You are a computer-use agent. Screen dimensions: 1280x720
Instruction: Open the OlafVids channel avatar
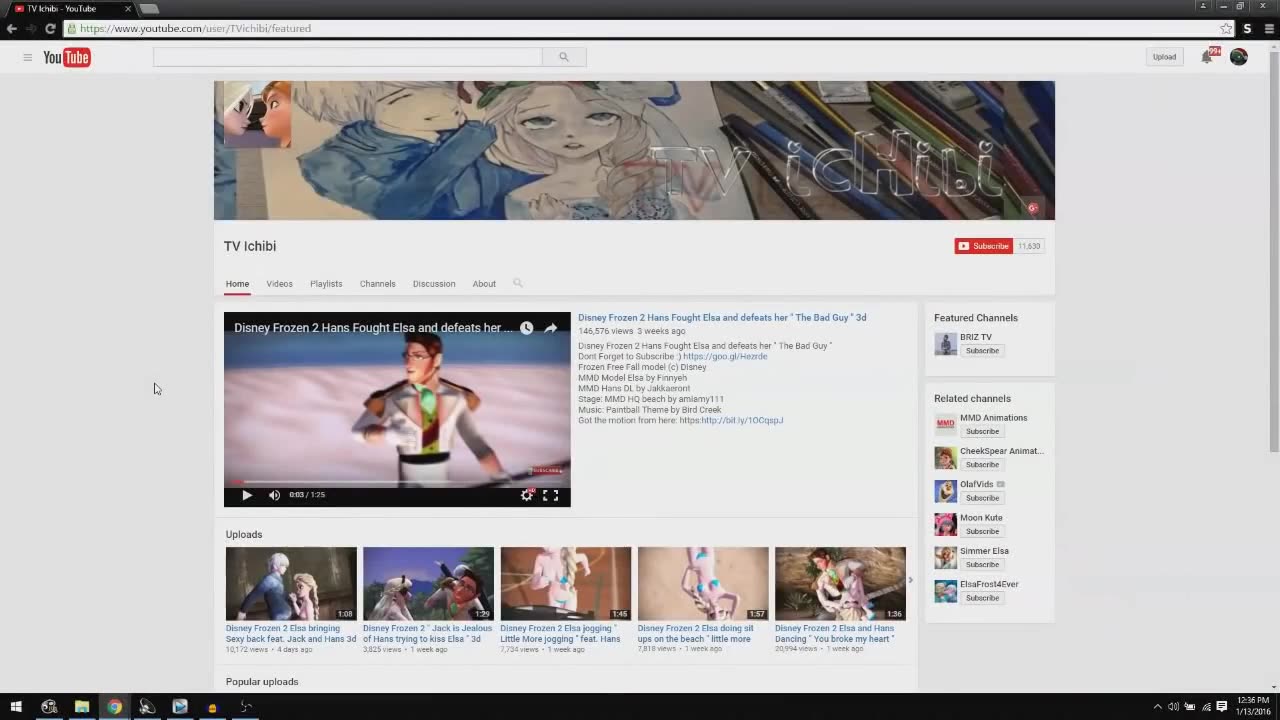coord(945,491)
